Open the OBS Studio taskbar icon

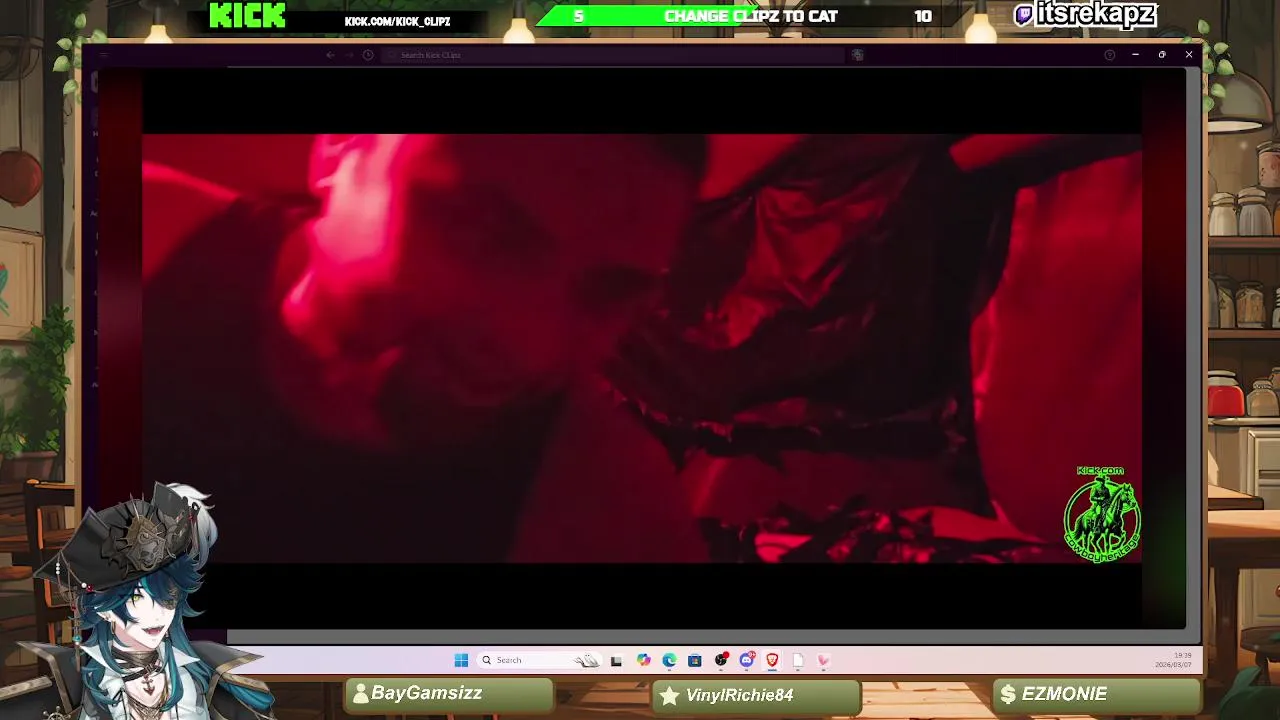pyautogui.click(x=721, y=660)
